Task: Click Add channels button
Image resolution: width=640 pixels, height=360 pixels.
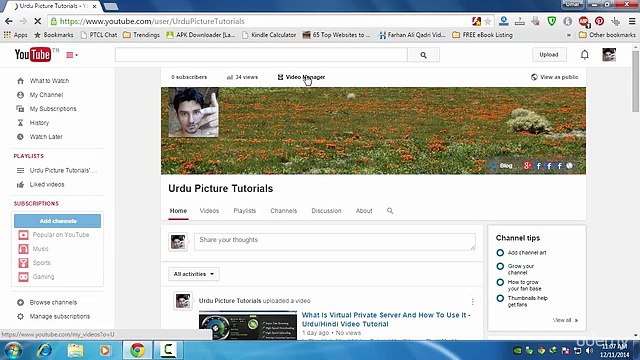Action: [58, 221]
